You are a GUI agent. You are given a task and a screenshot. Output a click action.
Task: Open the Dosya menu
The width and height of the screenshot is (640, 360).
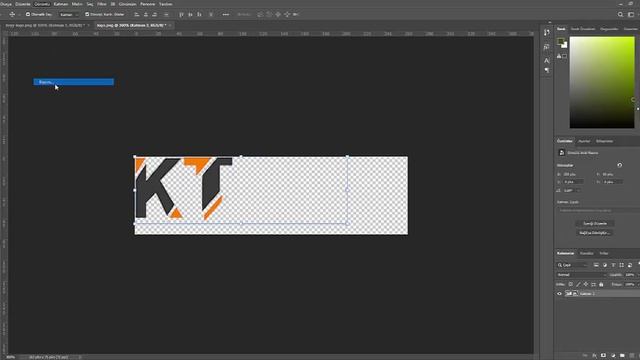6,4
